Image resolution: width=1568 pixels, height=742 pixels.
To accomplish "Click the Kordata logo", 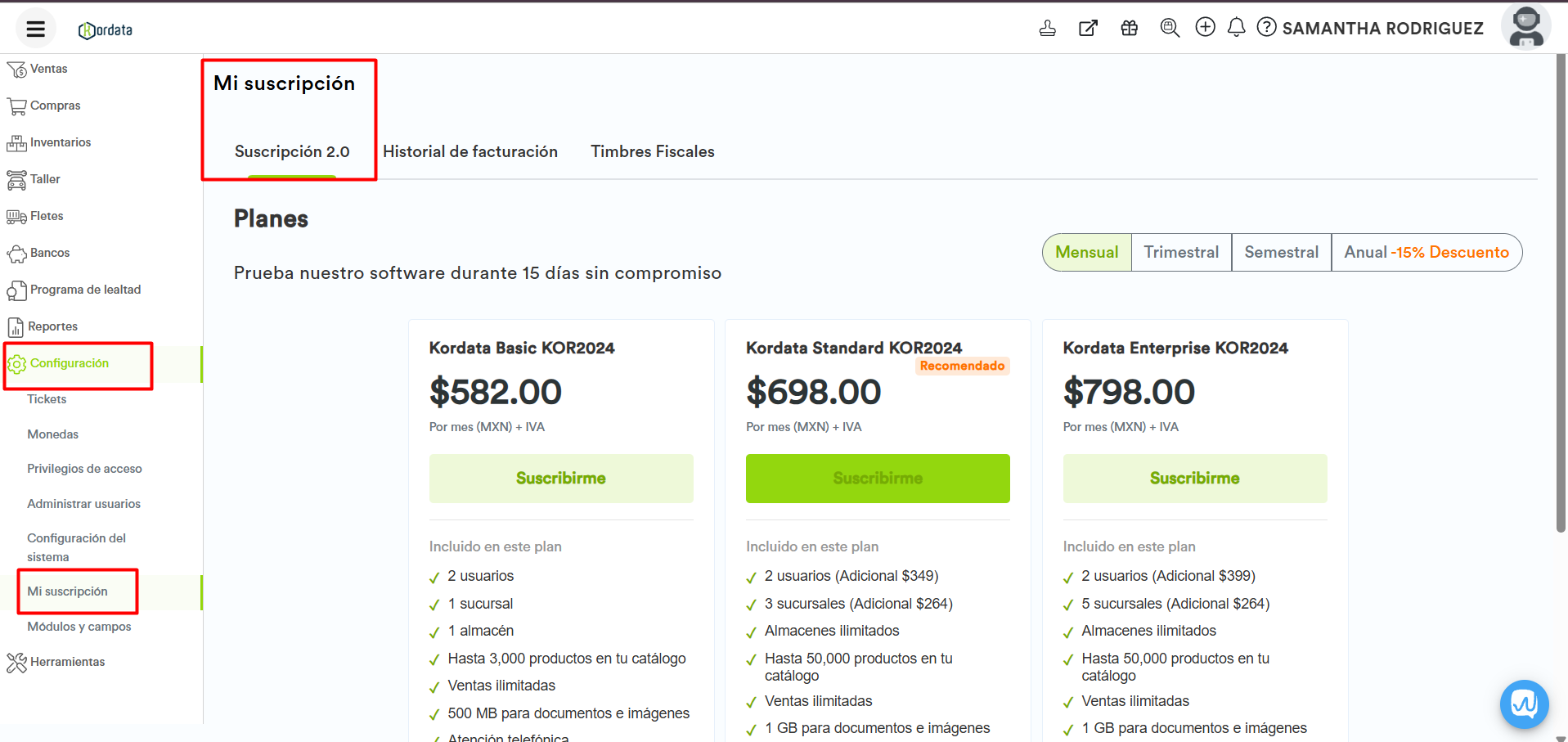I will pos(106,30).
